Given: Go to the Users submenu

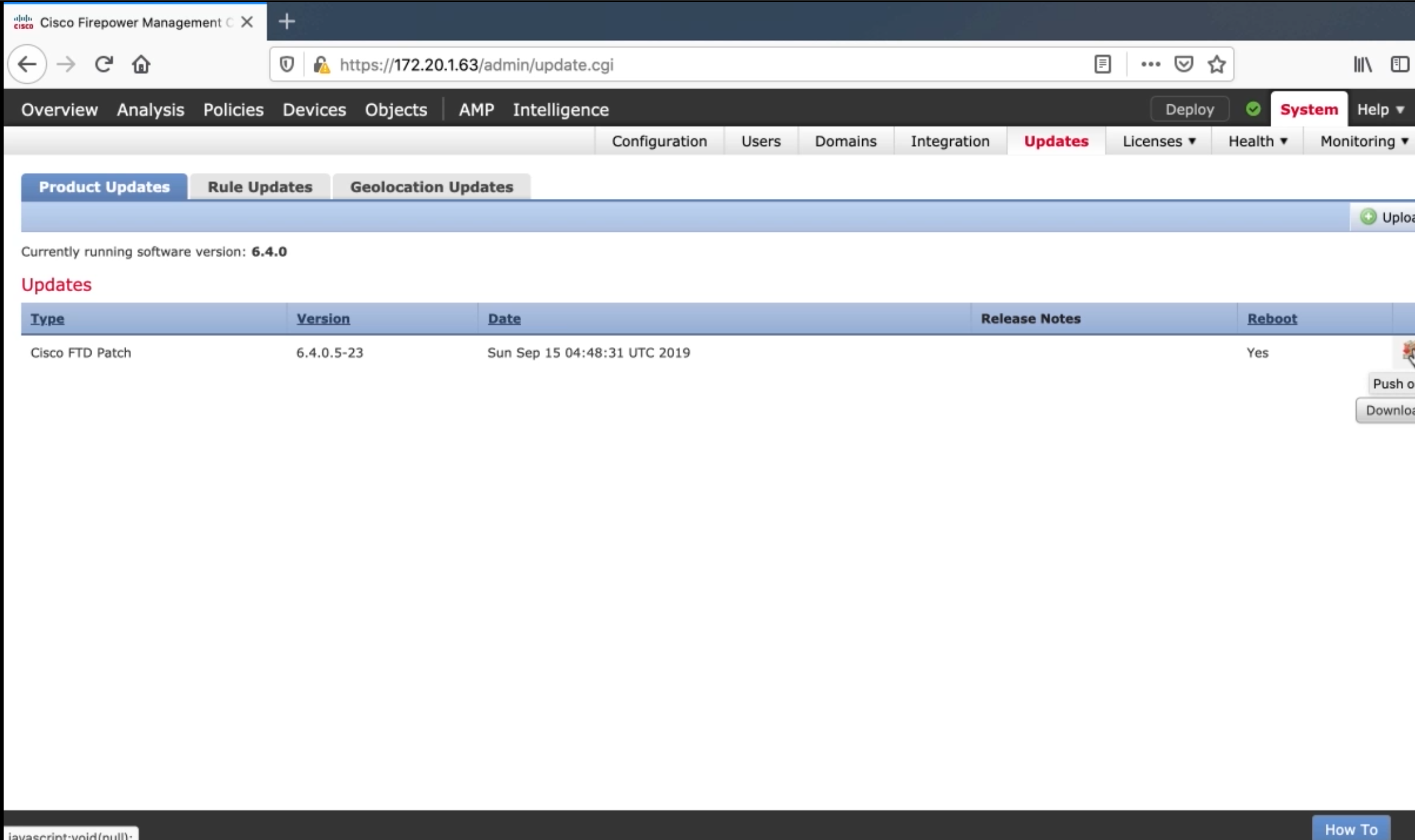Looking at the screenshot, I should (761, 141).
